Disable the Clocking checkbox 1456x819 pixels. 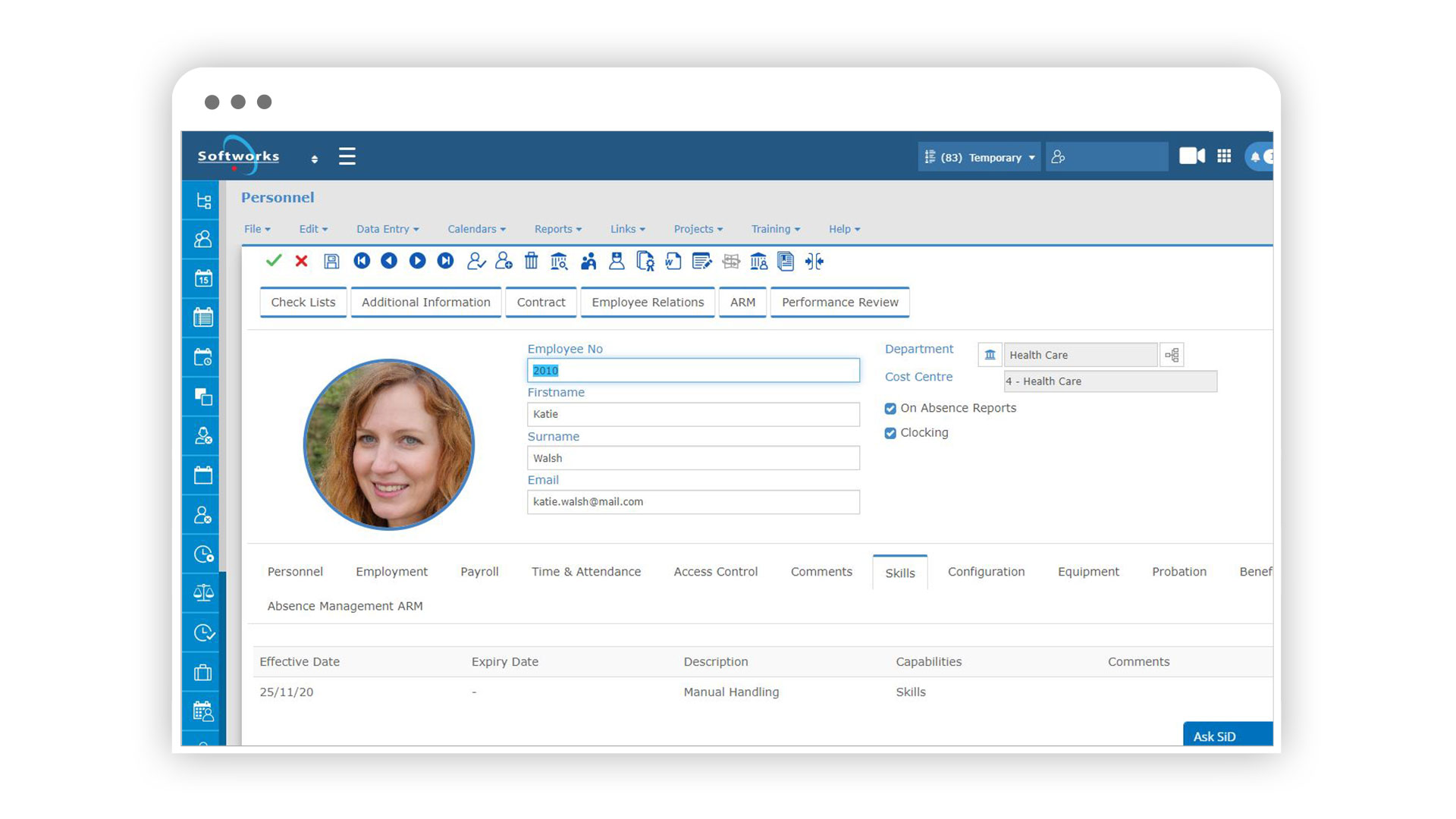890,433
